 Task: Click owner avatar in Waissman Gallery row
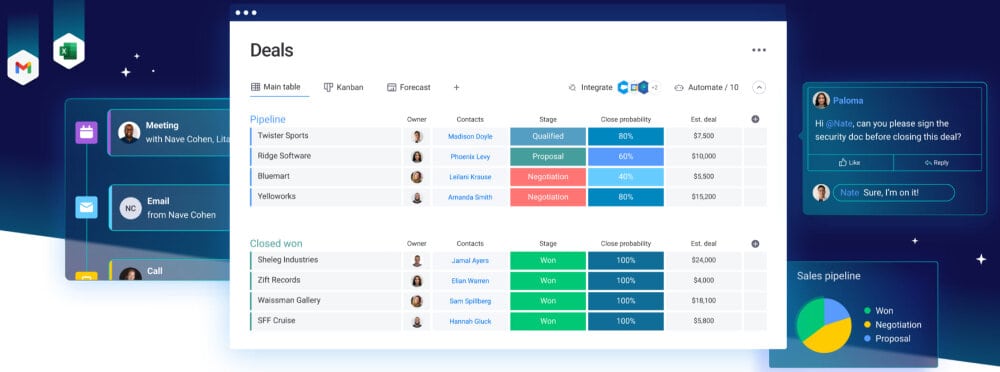tap(417, 302)
